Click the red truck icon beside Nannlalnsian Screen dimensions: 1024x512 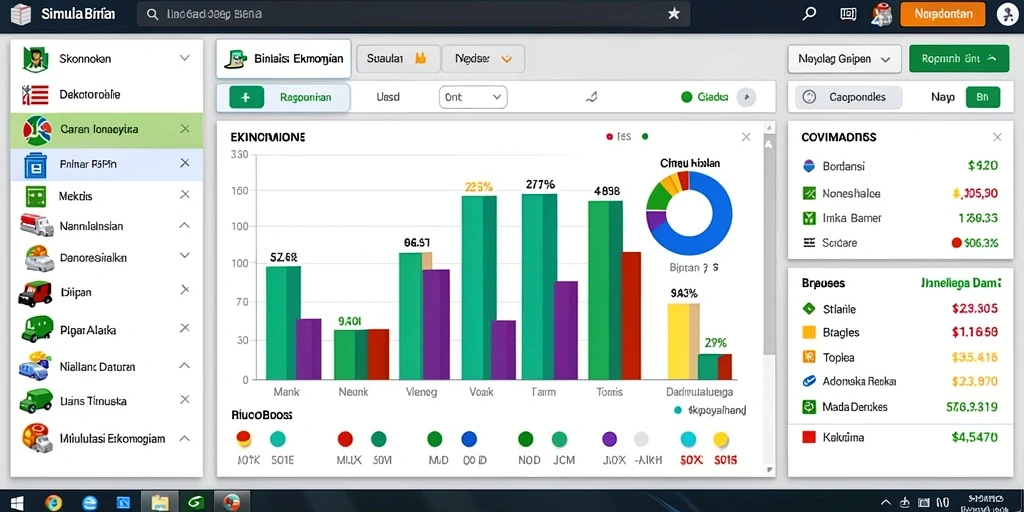(x=37, y=225)
